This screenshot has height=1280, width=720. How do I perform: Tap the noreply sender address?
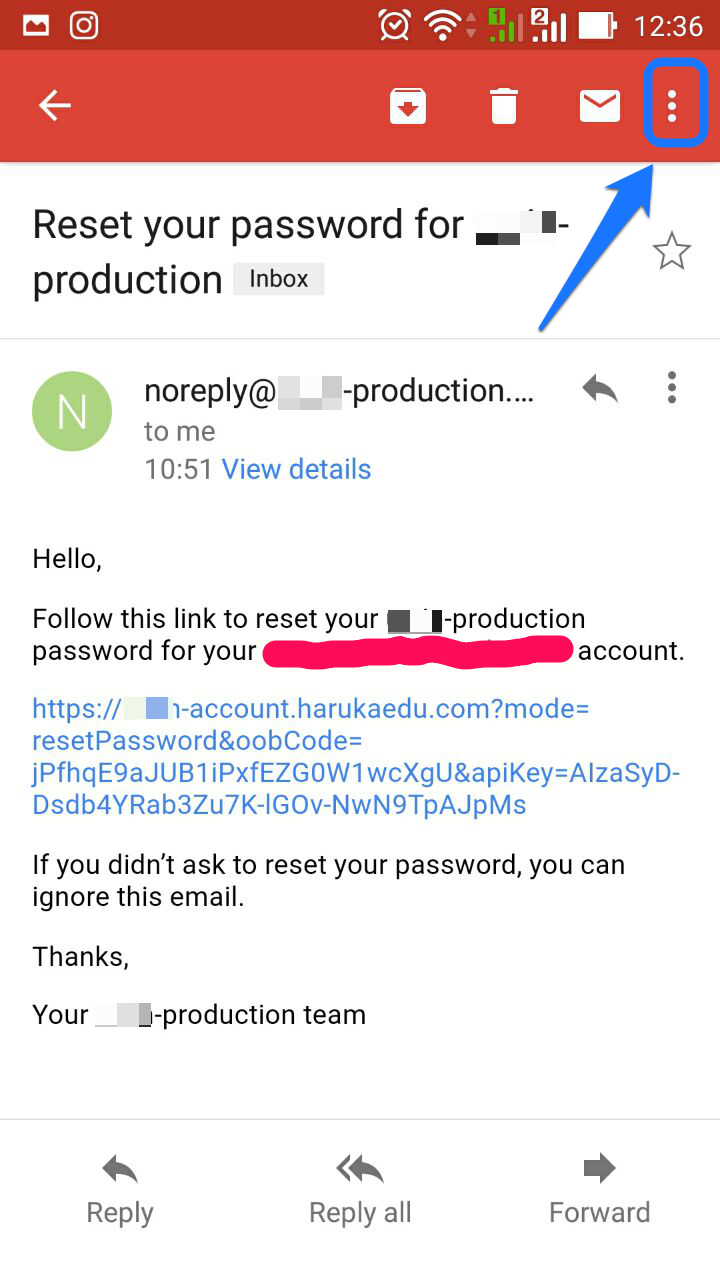click(339, 391)
